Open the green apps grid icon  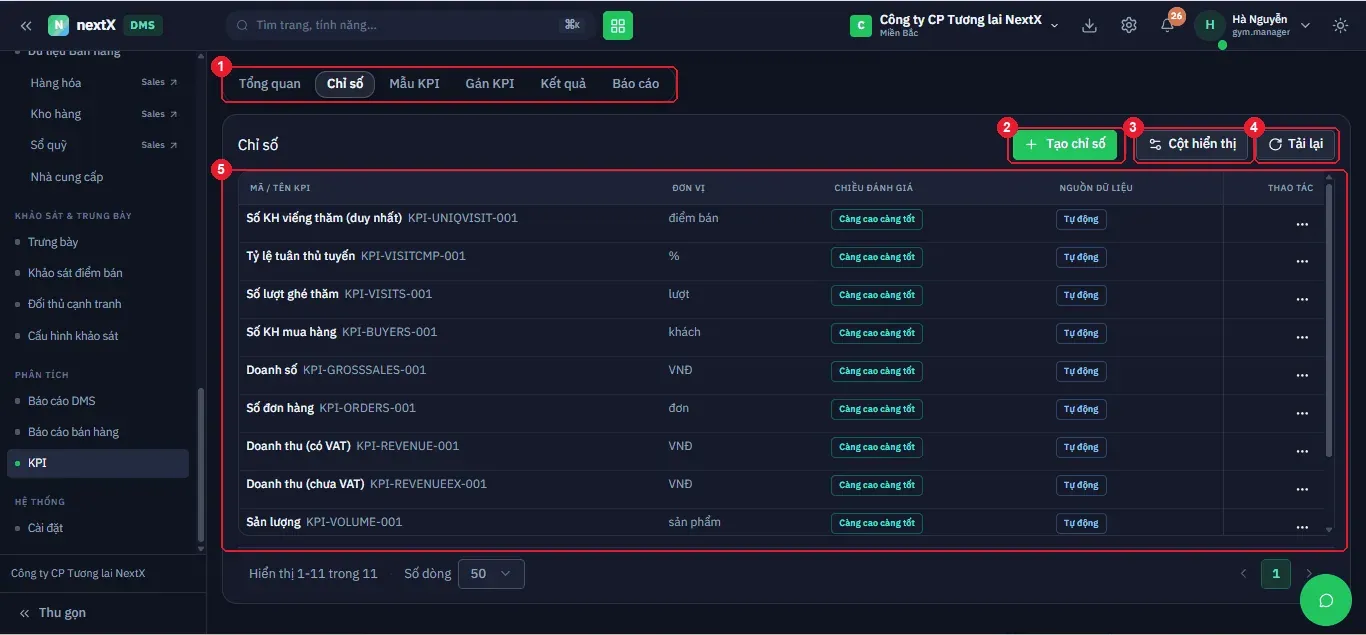point(618,25)
